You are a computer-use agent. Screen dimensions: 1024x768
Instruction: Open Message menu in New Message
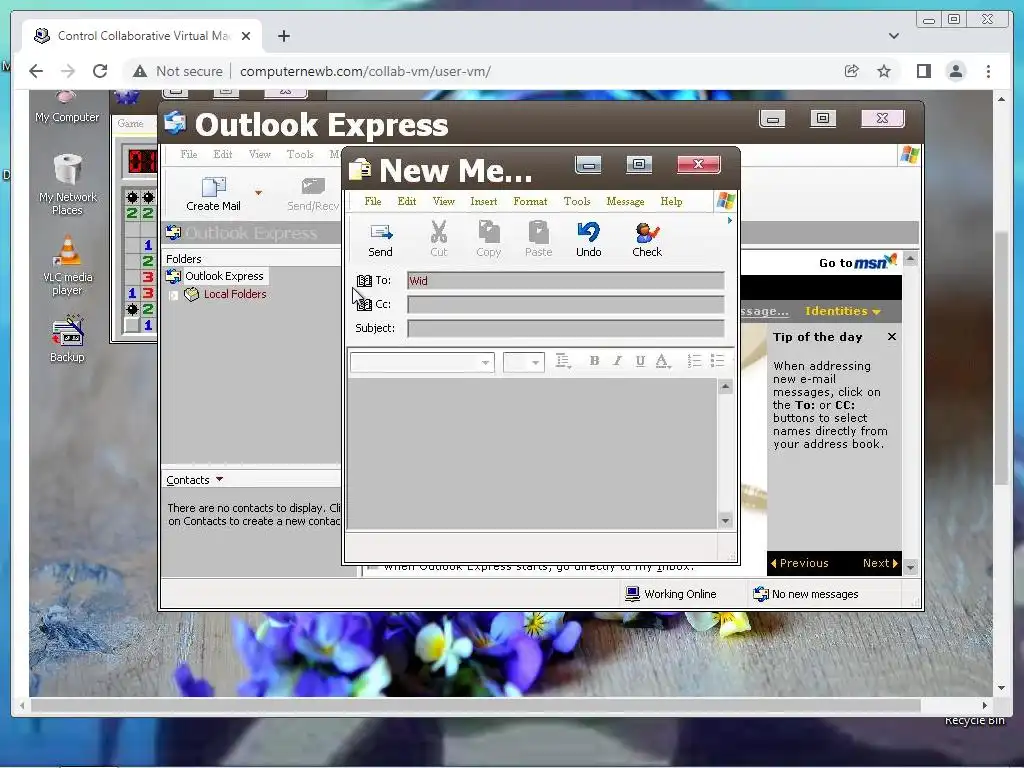[x=625, y=201]
